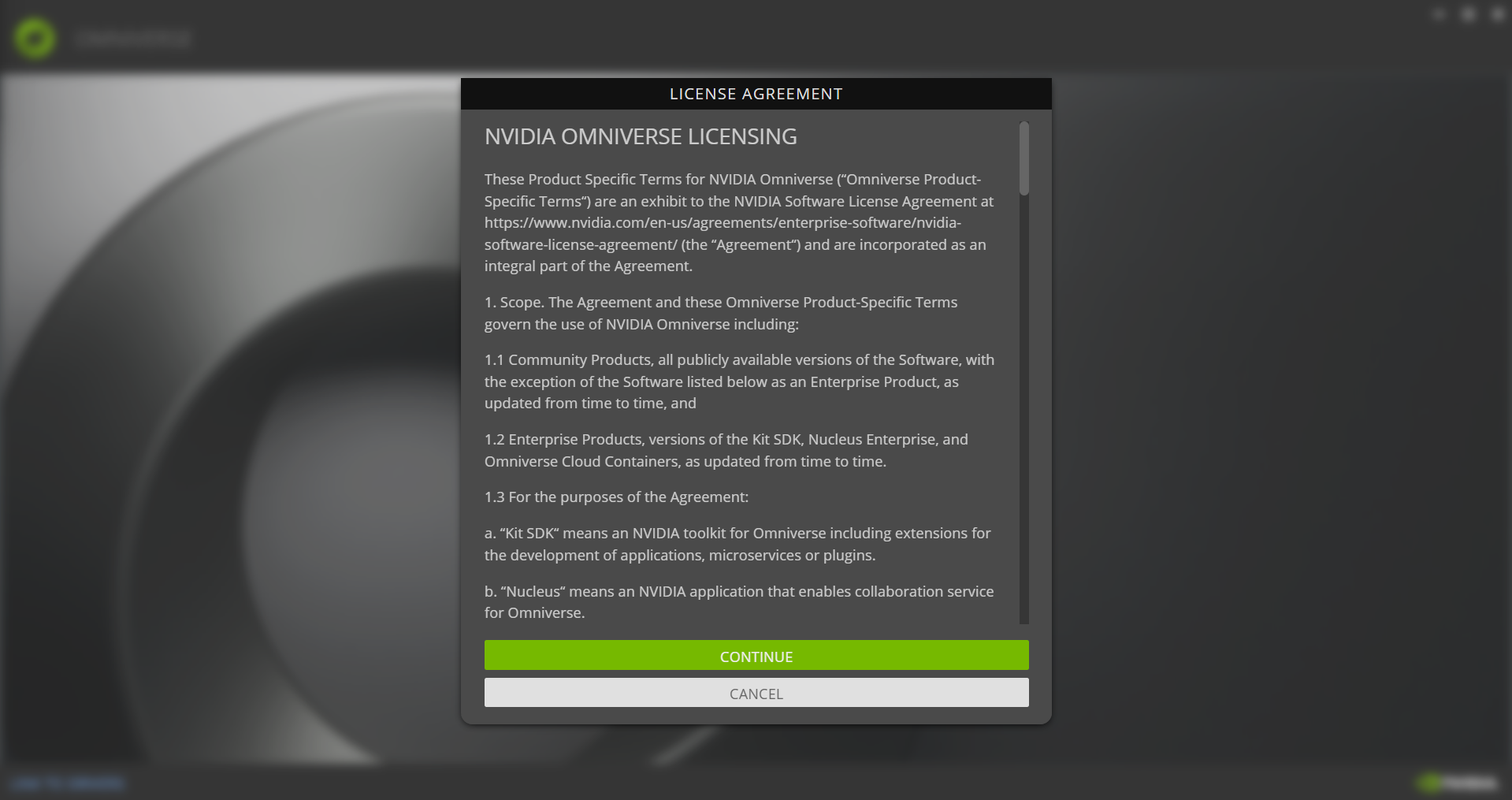This screenshot has height=800, width=1512.
Task: Click the 'Kit SDK' definition paragraph
Action: tap(737, 544)
